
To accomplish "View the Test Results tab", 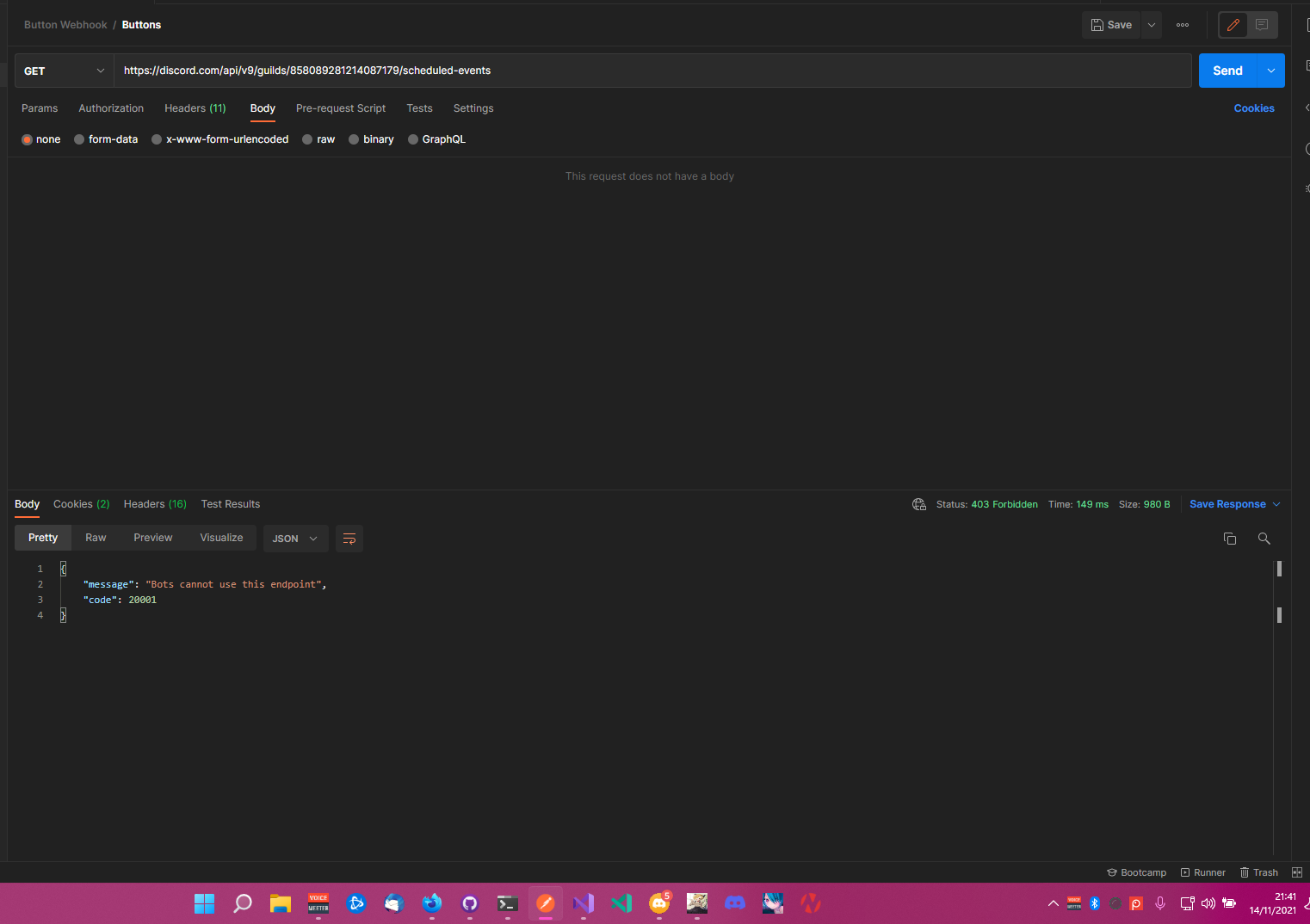I will (x=231, y=504).
